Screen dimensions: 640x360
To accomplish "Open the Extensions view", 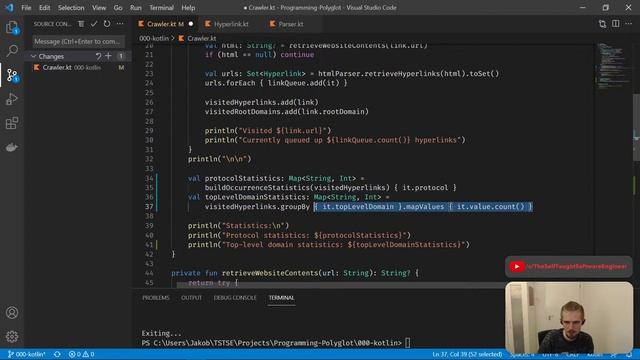I will pyautogui.click(x=12, y=123).
